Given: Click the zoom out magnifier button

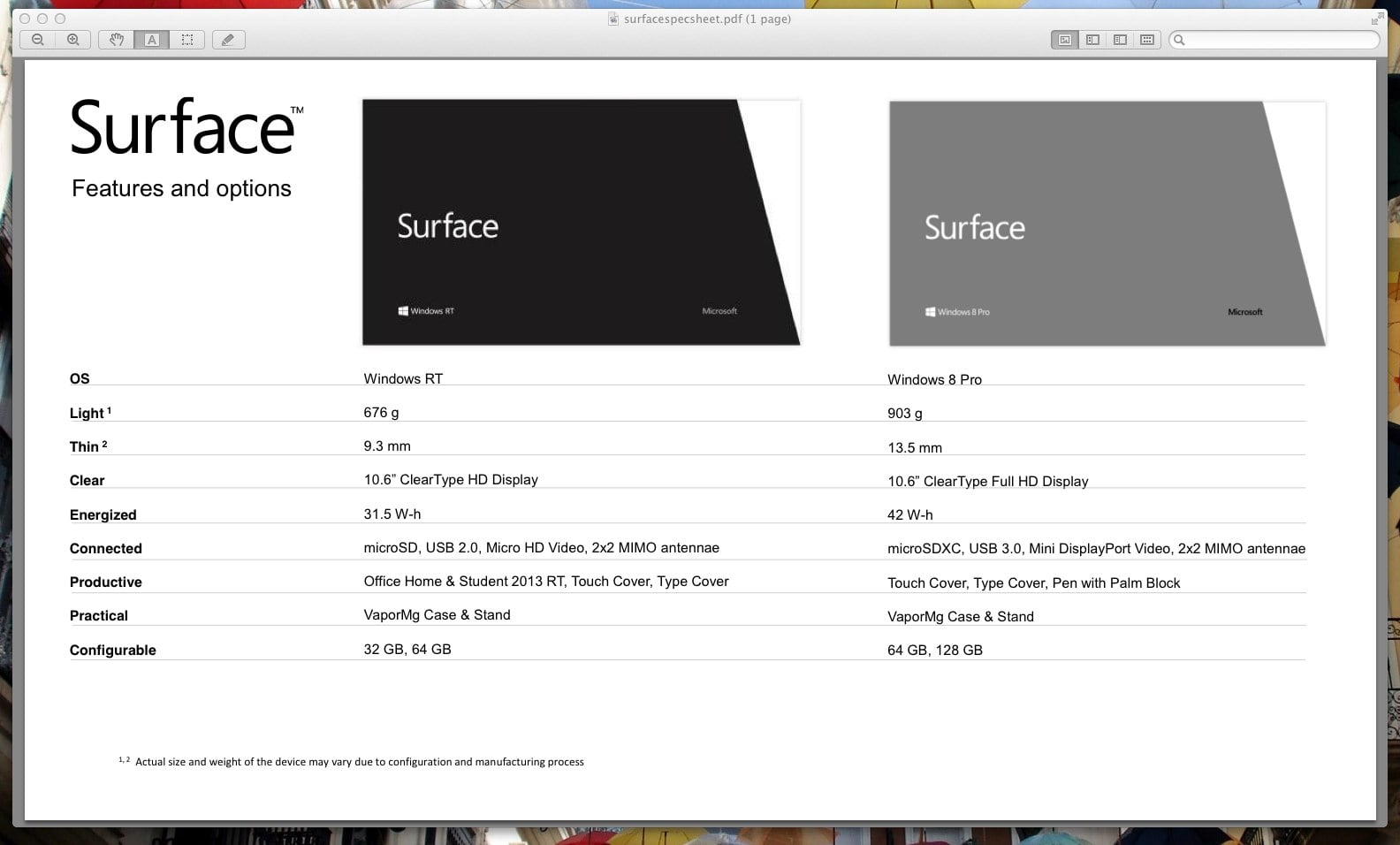Looking at the screenshot, I should (x=37, y=40).
